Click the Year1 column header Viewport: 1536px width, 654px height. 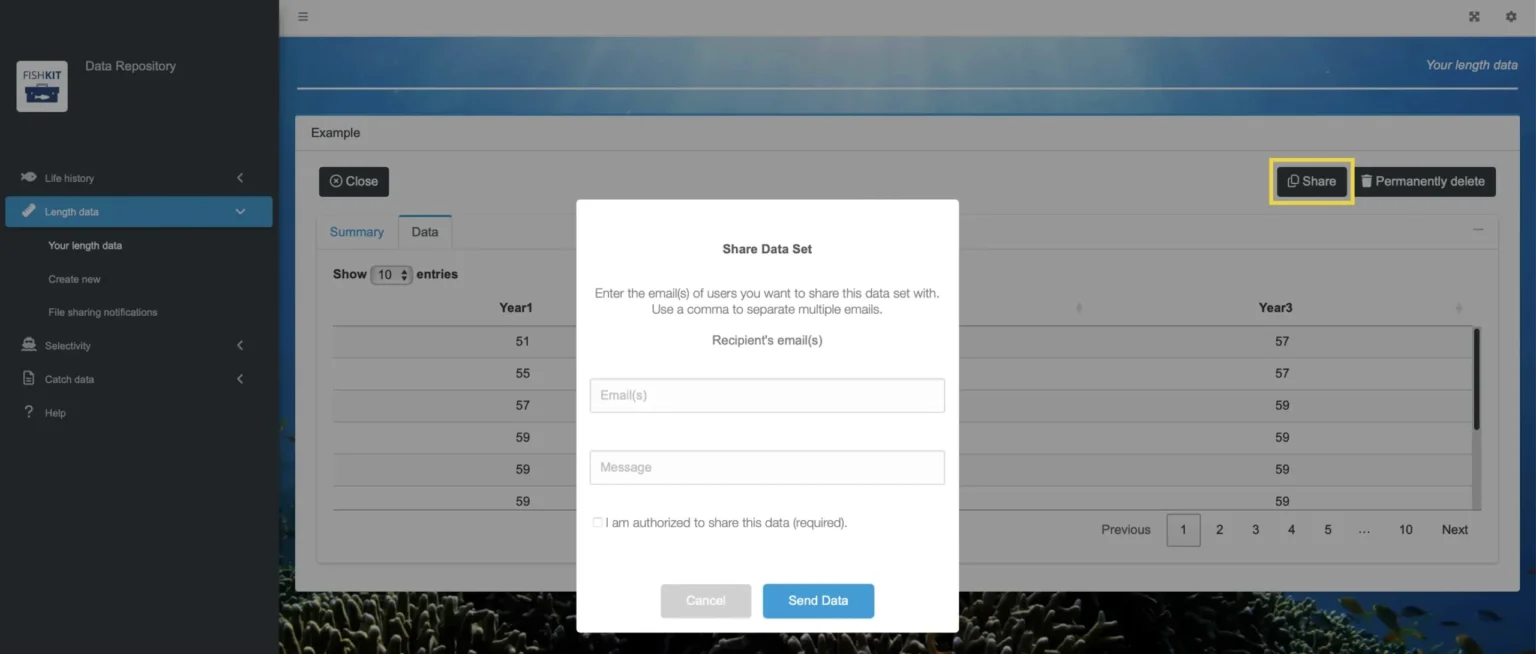tap(516, 308)
